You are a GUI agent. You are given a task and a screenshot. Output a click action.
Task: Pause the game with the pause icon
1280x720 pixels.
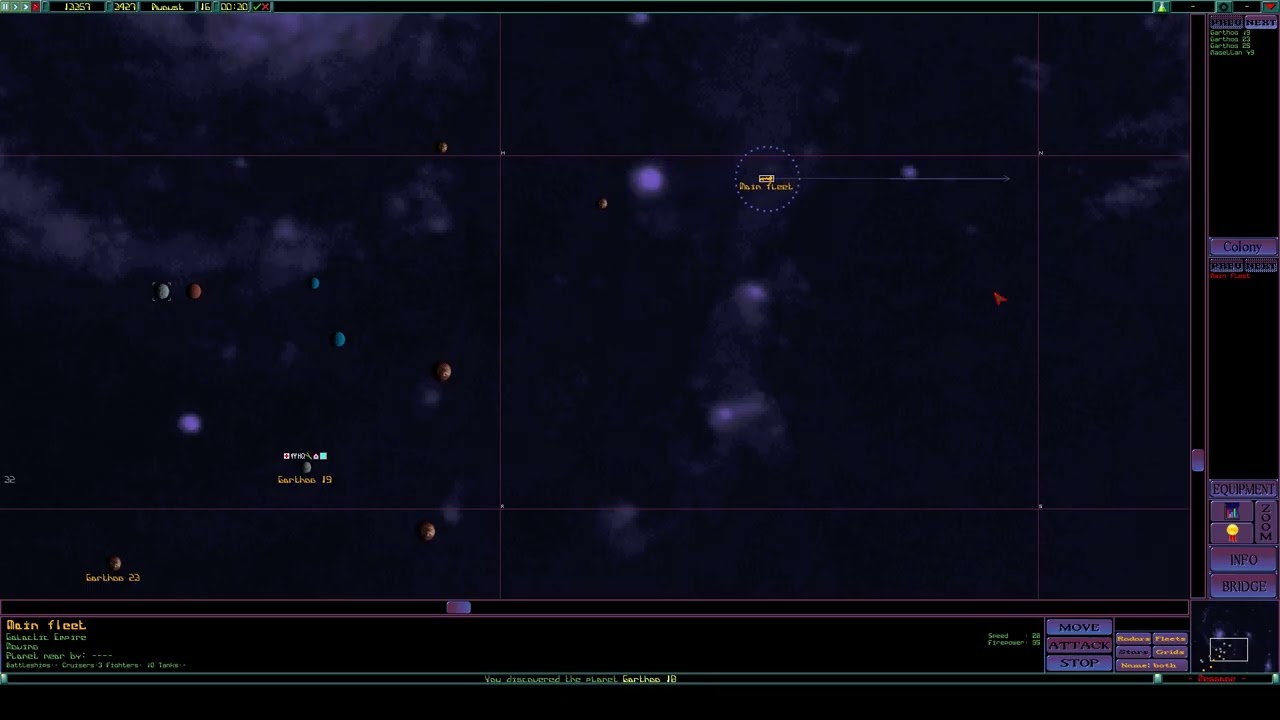coord(5,7)
